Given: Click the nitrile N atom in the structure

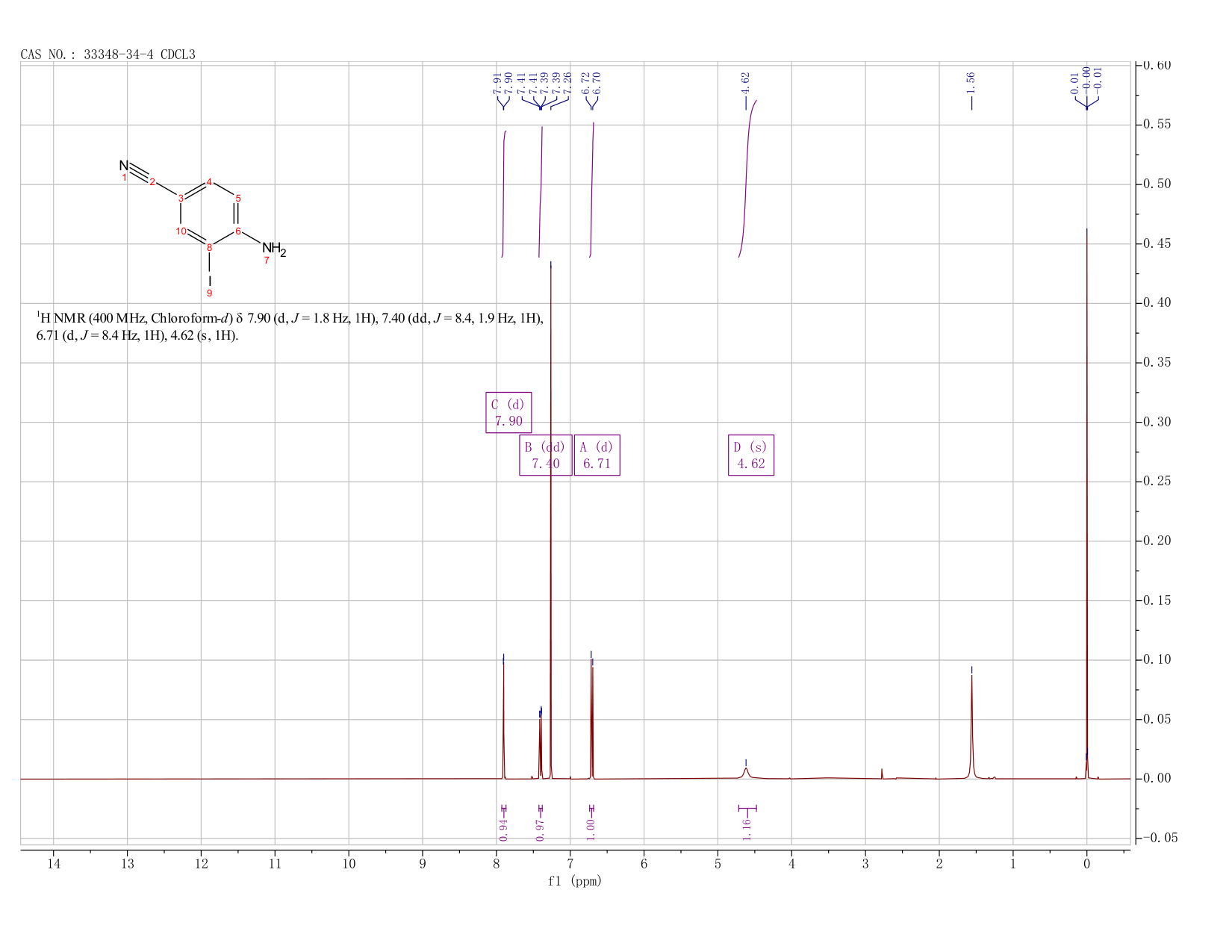Looking at the screenshot, I should pyautogui.click(x=124, y=165).
